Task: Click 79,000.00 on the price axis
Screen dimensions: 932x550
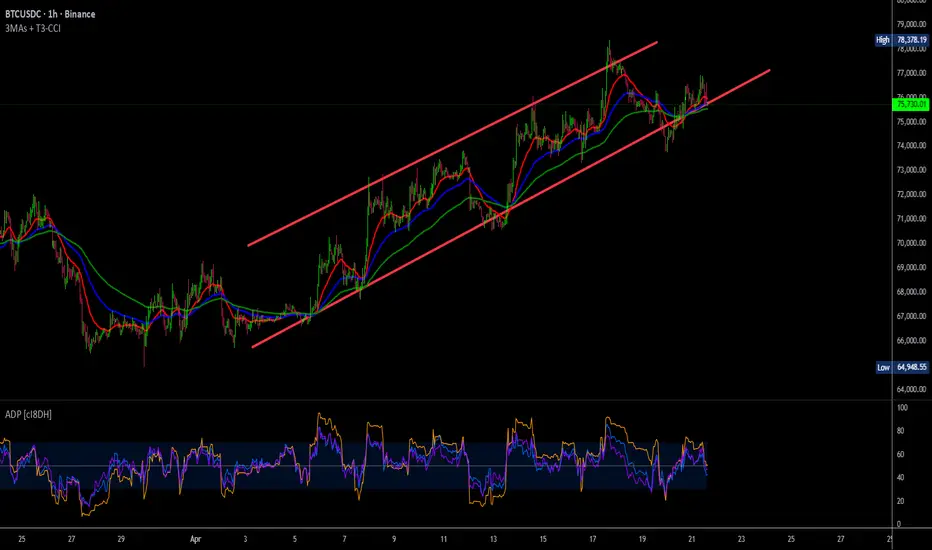Action: (911, 24)
